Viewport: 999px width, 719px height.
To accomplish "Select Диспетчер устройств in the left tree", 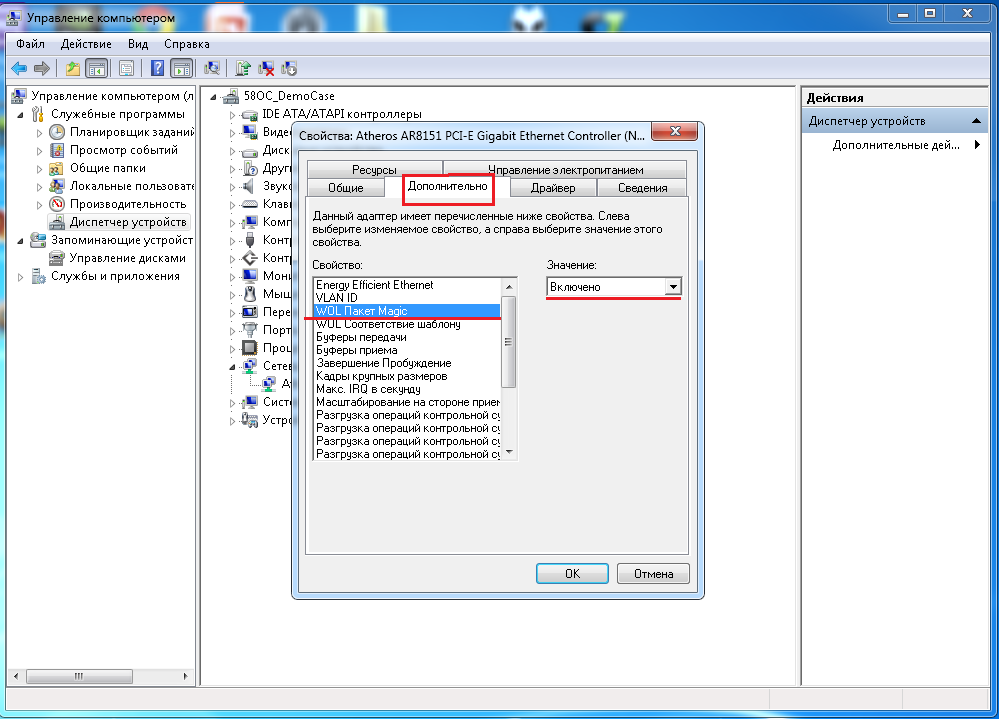I will tap(127, 222).
